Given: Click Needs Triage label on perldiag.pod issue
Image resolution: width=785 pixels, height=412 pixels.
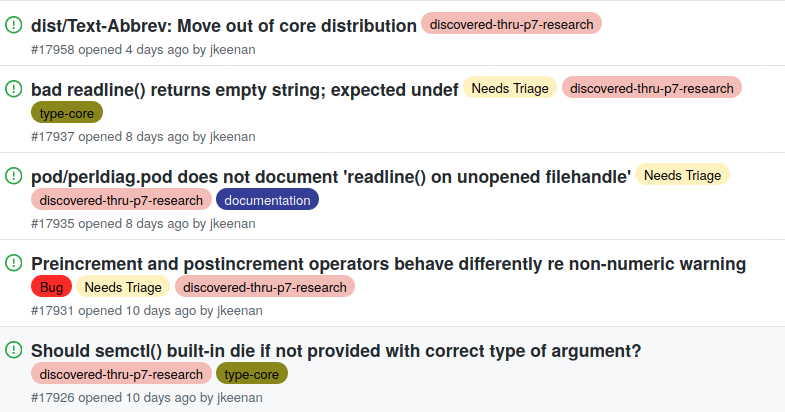Looking at the screenshot, I should coord(682,175).
